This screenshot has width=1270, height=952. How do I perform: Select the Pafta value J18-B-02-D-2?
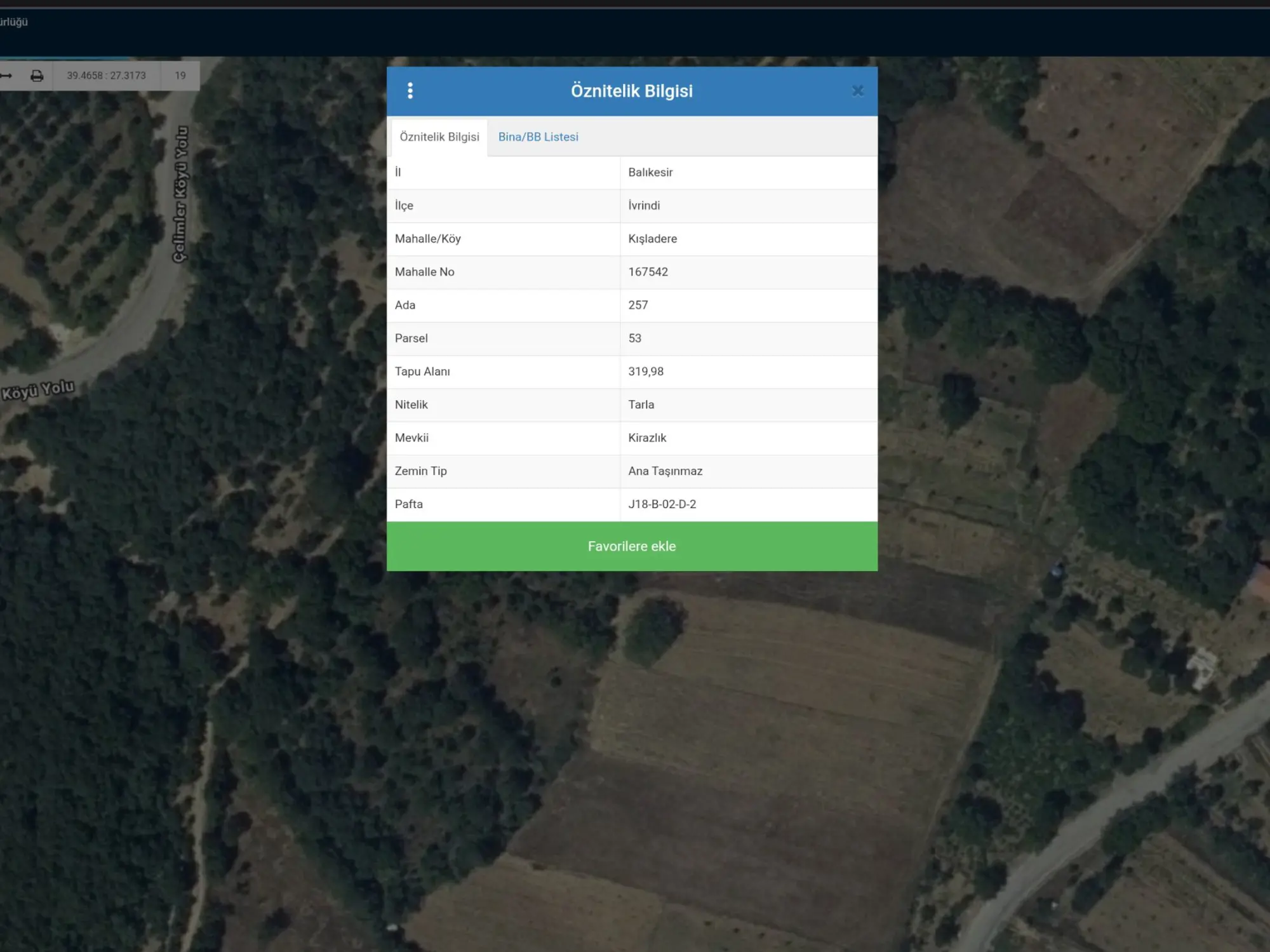[x=662, y=504]
